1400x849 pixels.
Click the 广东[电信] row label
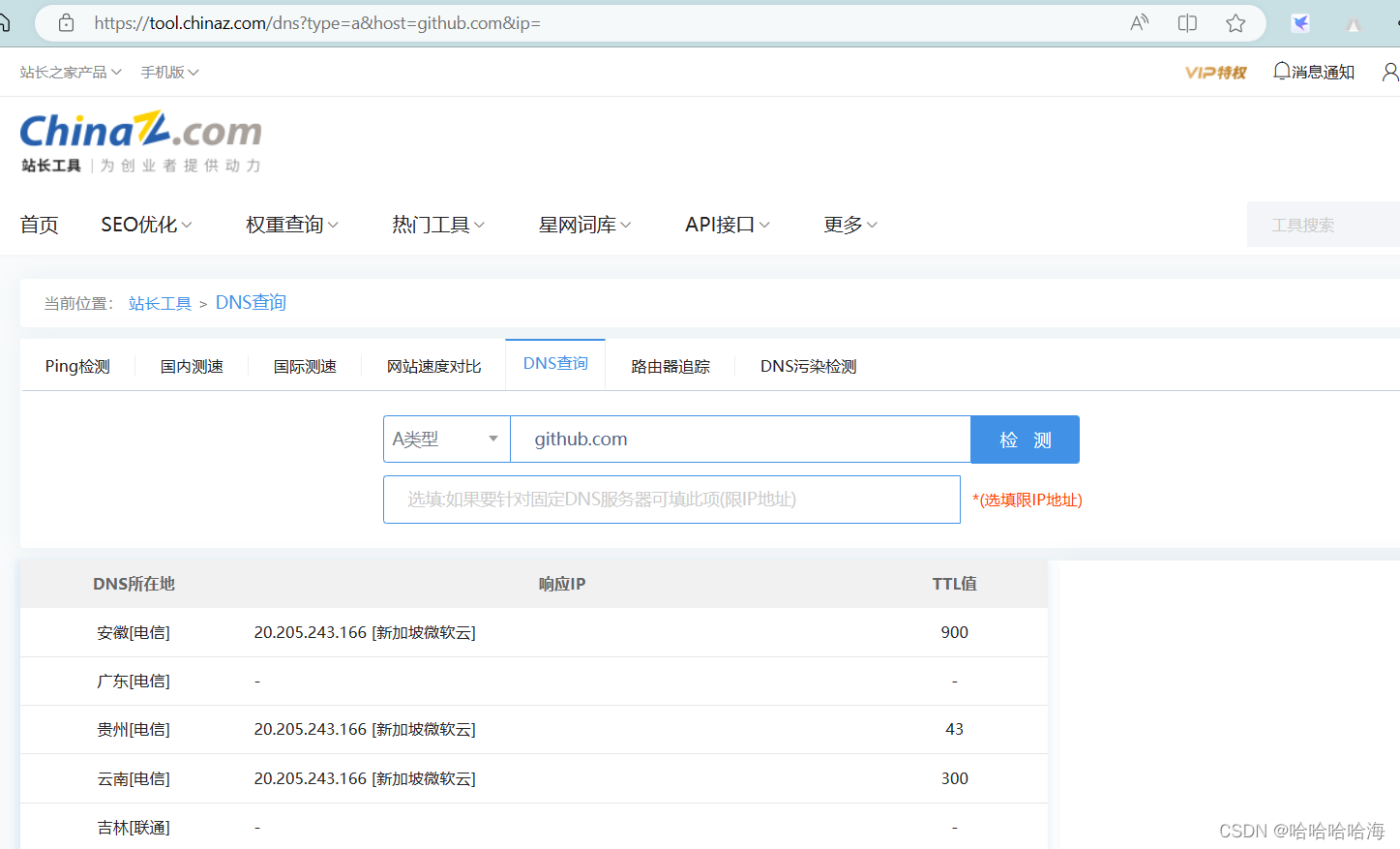click(x=134, y=682)
